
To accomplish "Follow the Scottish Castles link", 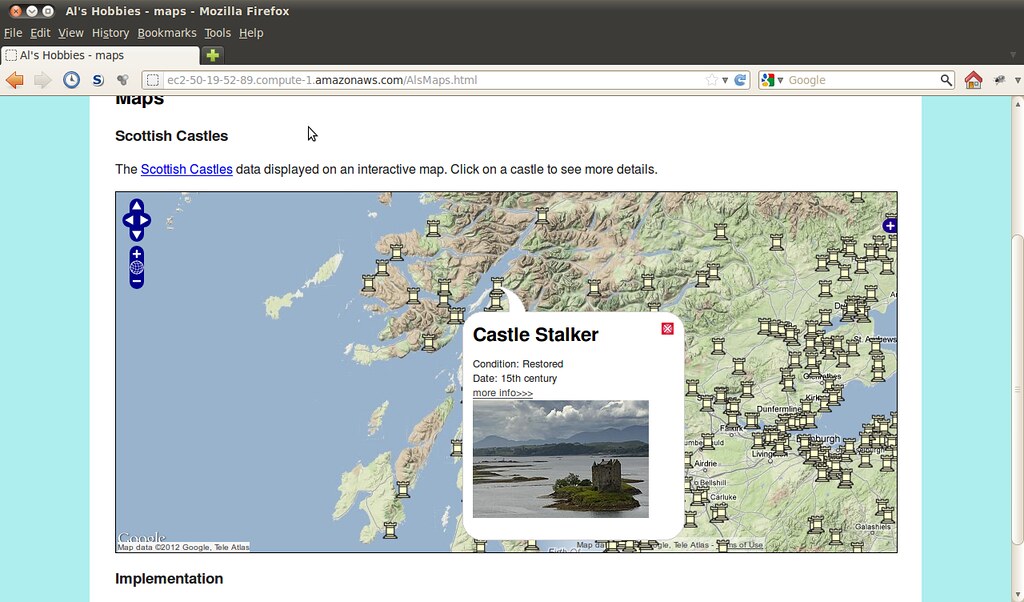I will click(x=186, y=169).
